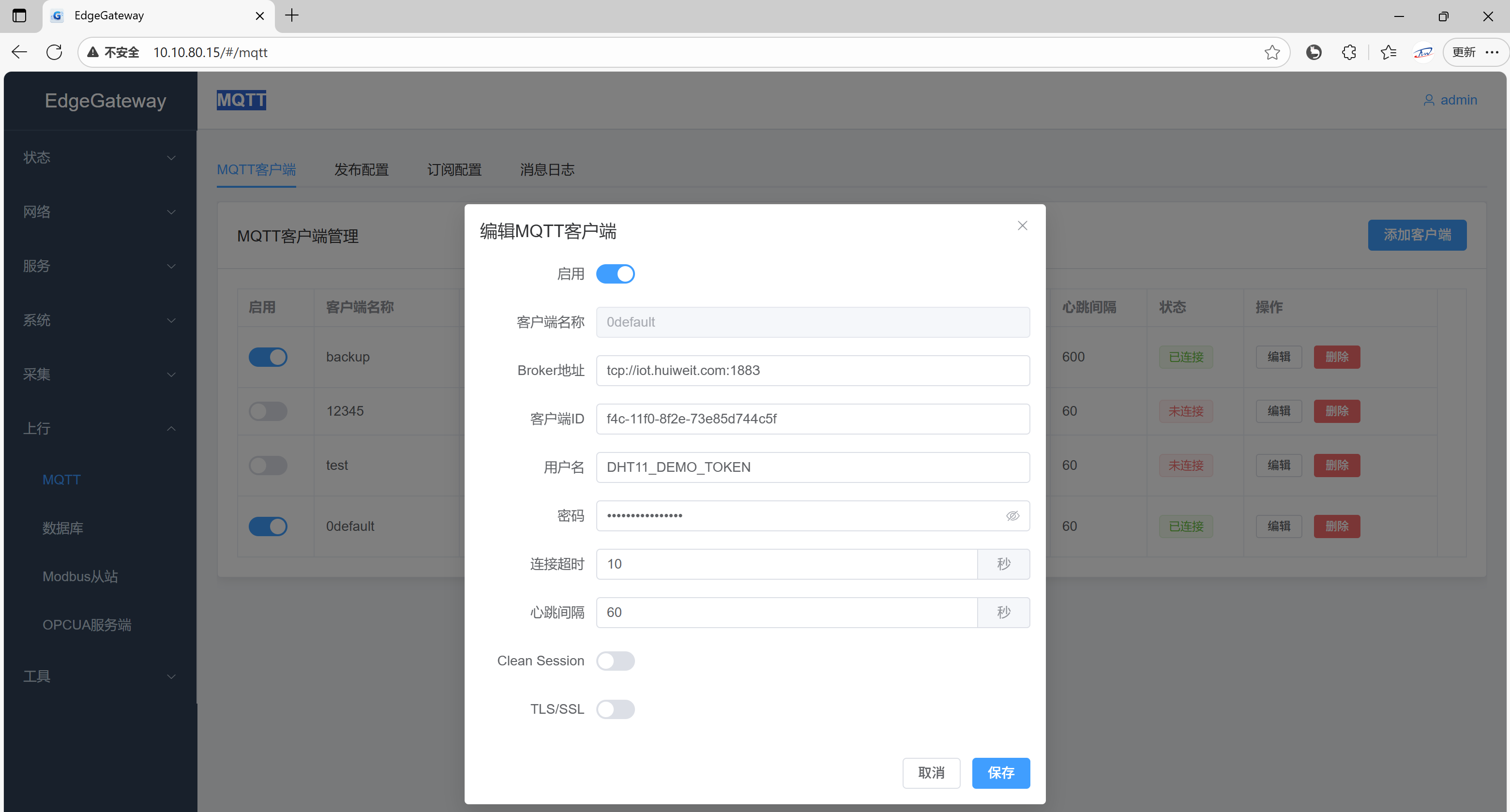Enable the TLS/SSL switch
Viewport: 1510px width, 812px height.
click(615, 709)
